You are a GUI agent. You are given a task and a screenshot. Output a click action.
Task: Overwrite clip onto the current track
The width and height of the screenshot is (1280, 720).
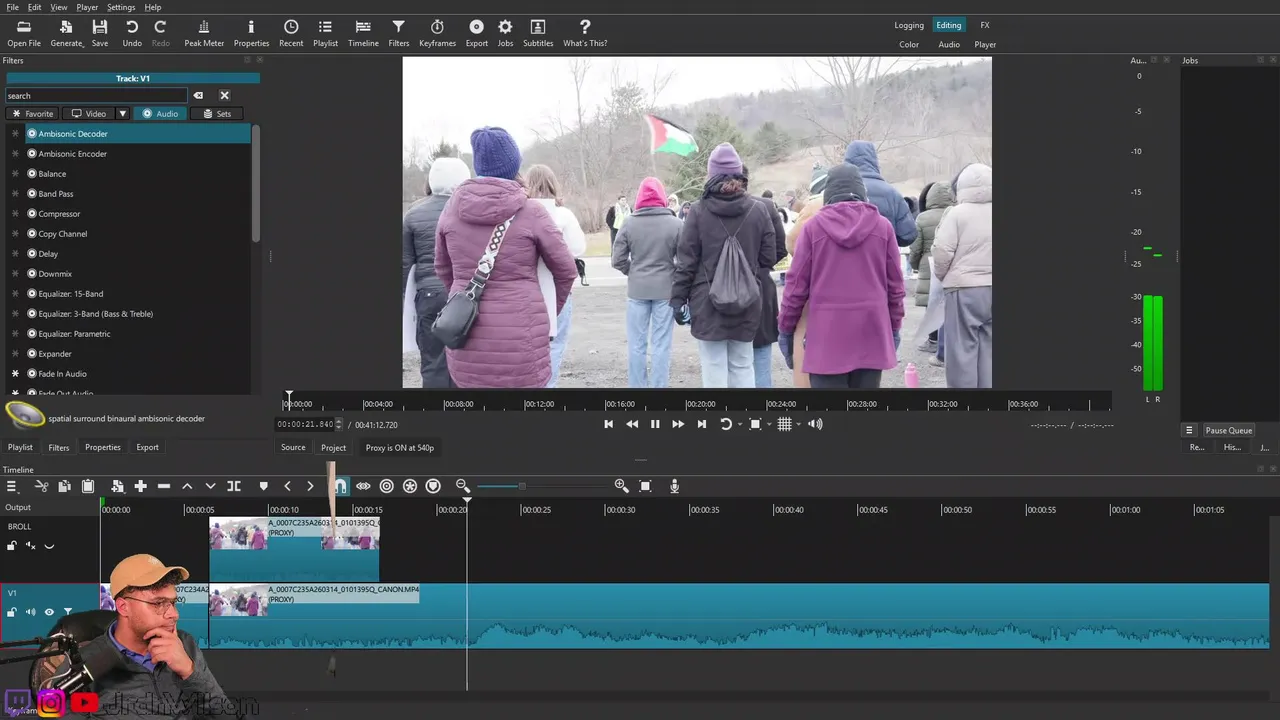(x=210, y=486)
